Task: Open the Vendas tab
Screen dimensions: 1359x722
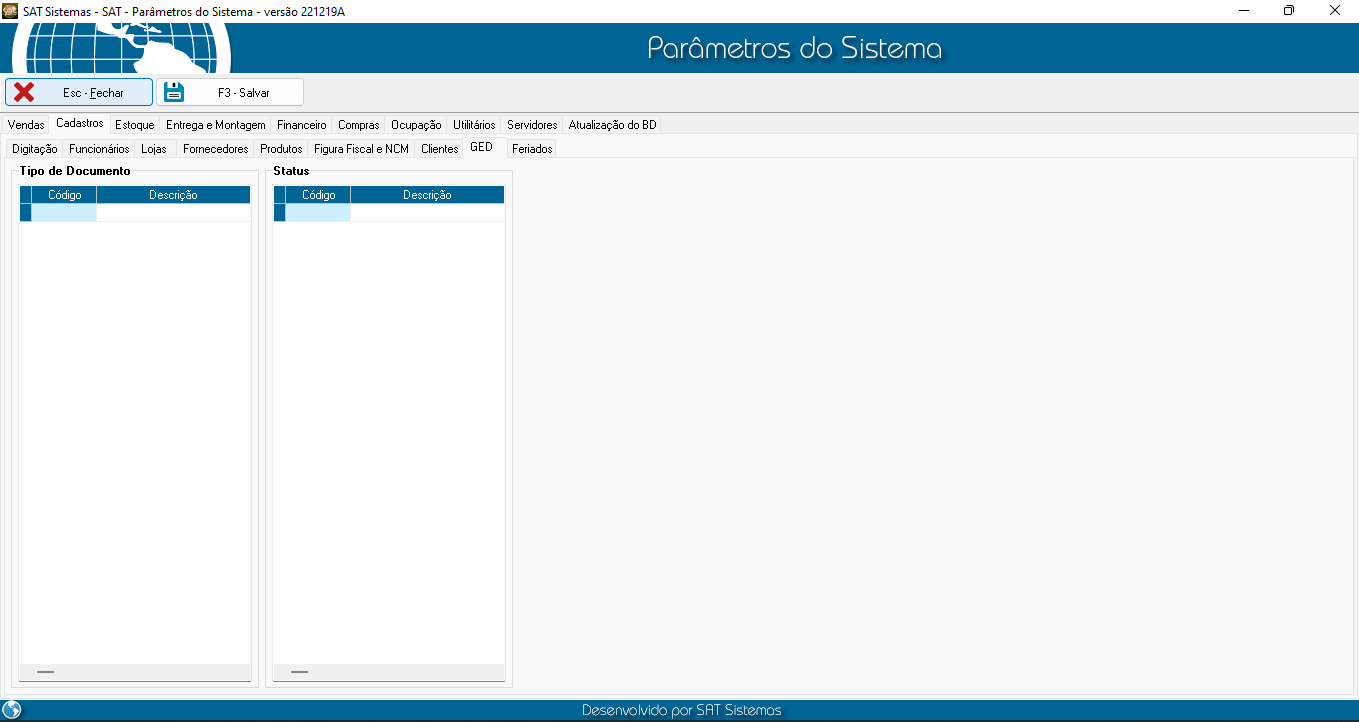Action: [x=25, y=125]
